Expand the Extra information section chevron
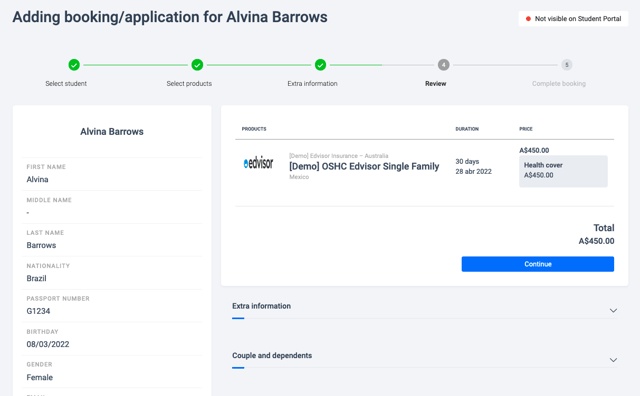 pos(613,311)
